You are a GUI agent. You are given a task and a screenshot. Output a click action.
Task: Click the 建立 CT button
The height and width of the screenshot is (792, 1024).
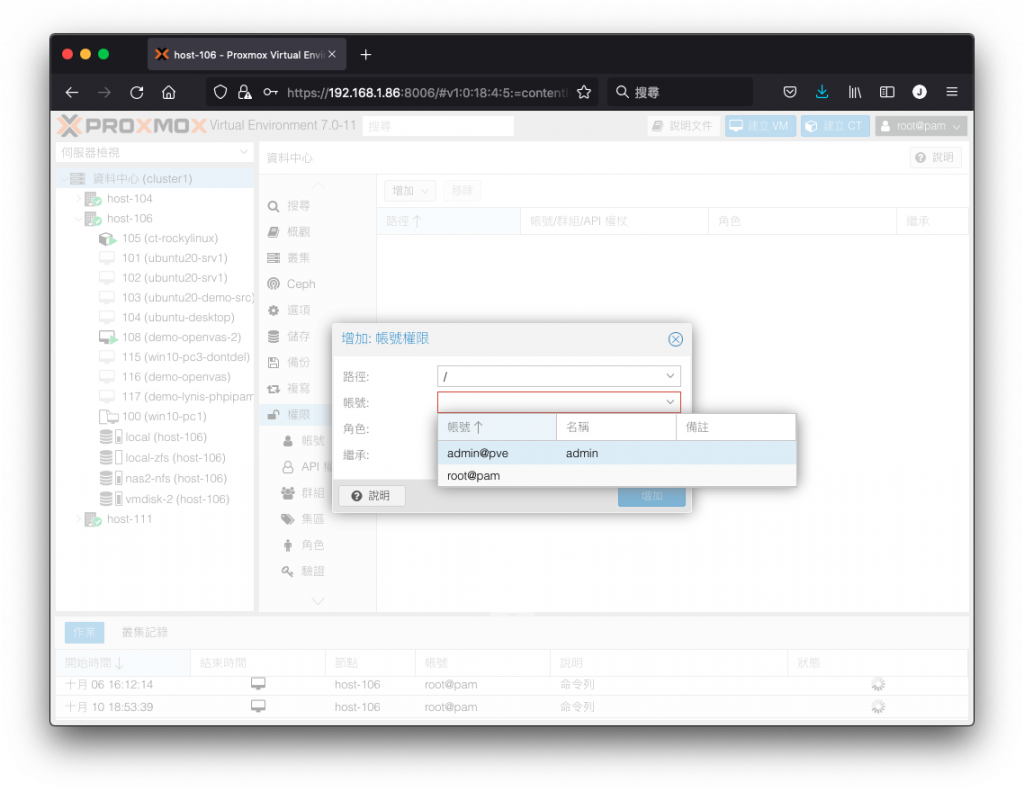pos(835,126)
